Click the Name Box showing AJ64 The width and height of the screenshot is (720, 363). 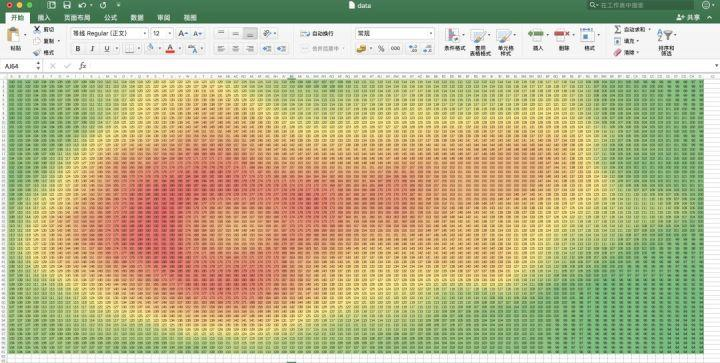click(x=17, y=66)
